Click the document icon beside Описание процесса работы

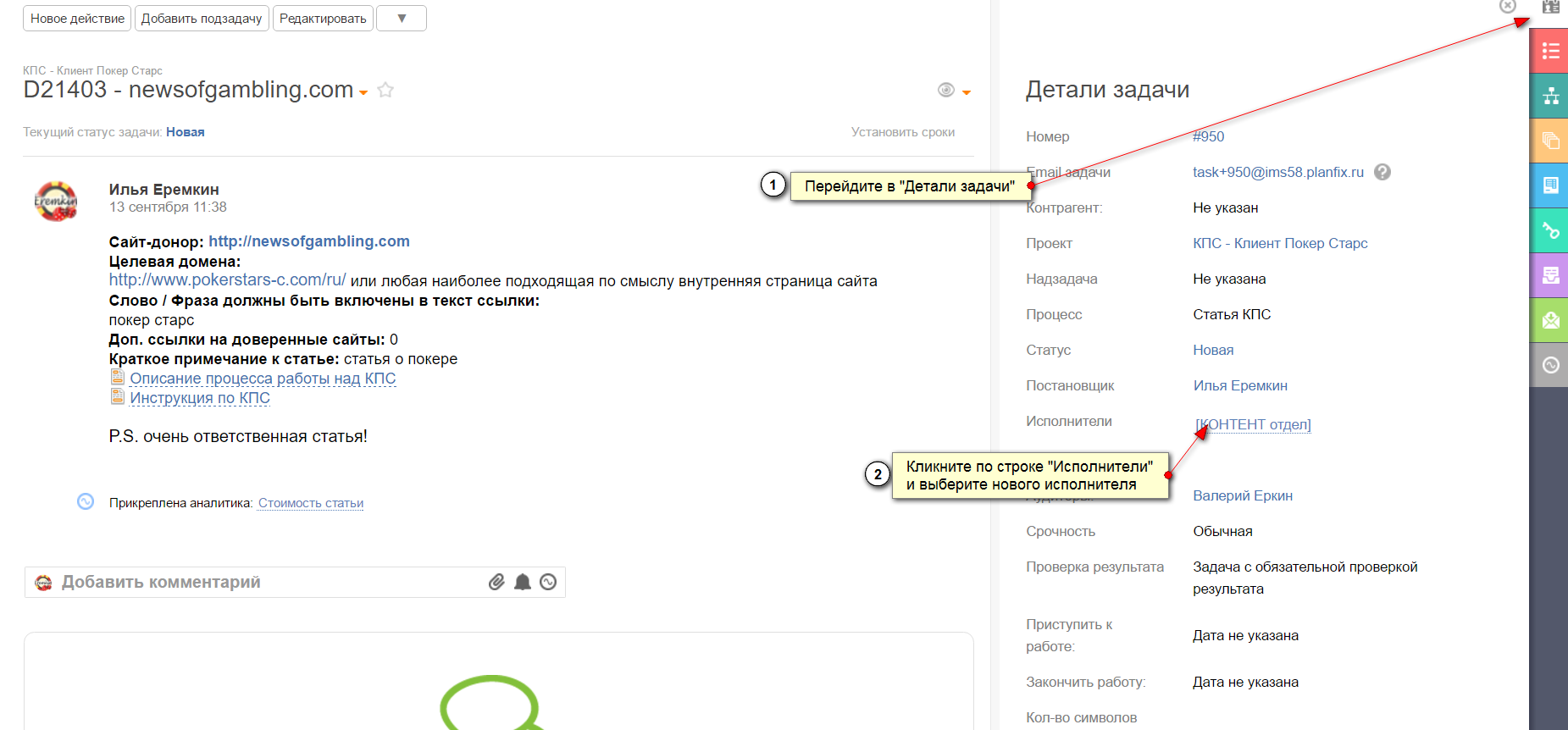[x=118, y=378]
